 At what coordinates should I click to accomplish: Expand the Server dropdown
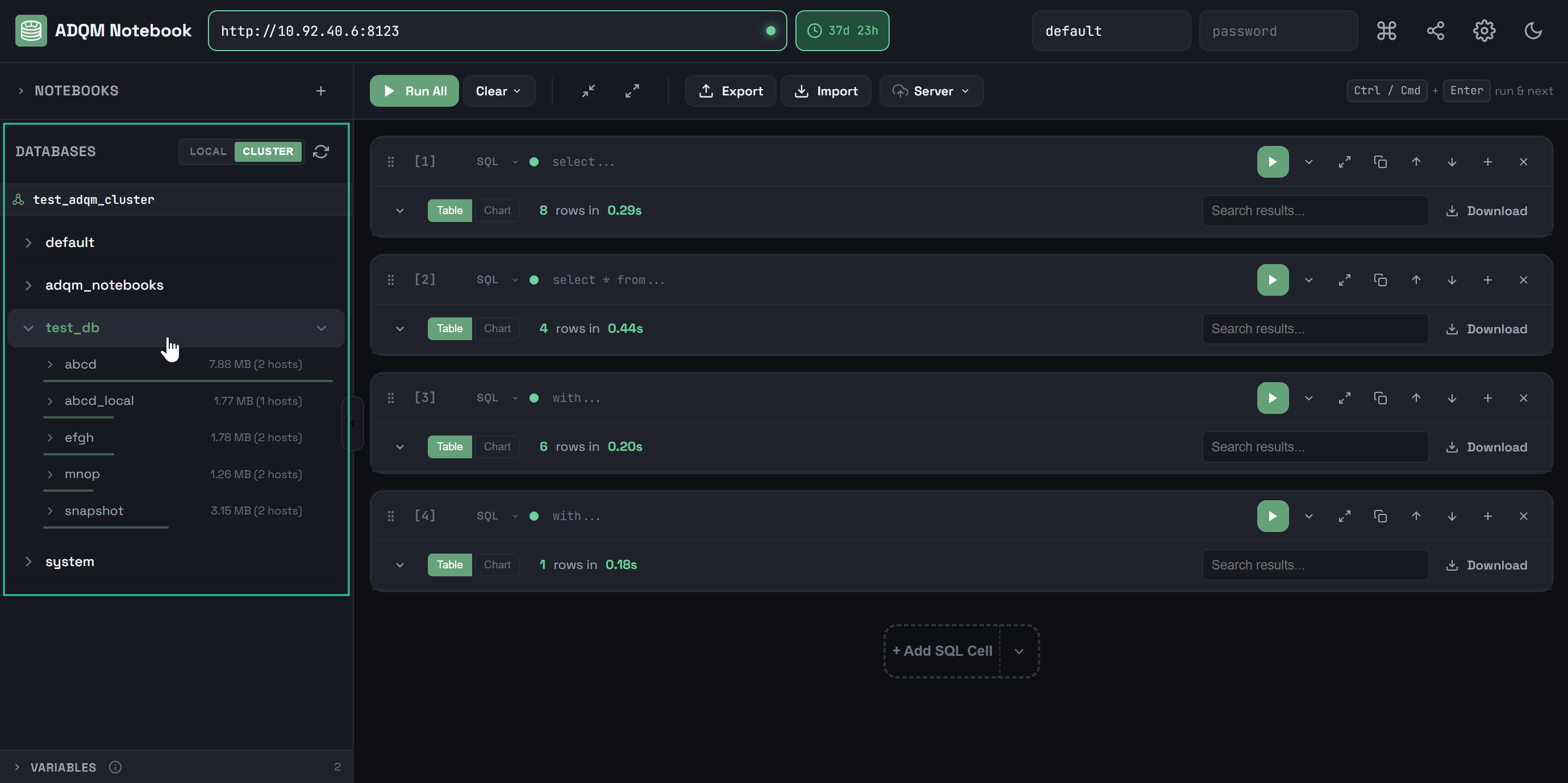[931, 91]
